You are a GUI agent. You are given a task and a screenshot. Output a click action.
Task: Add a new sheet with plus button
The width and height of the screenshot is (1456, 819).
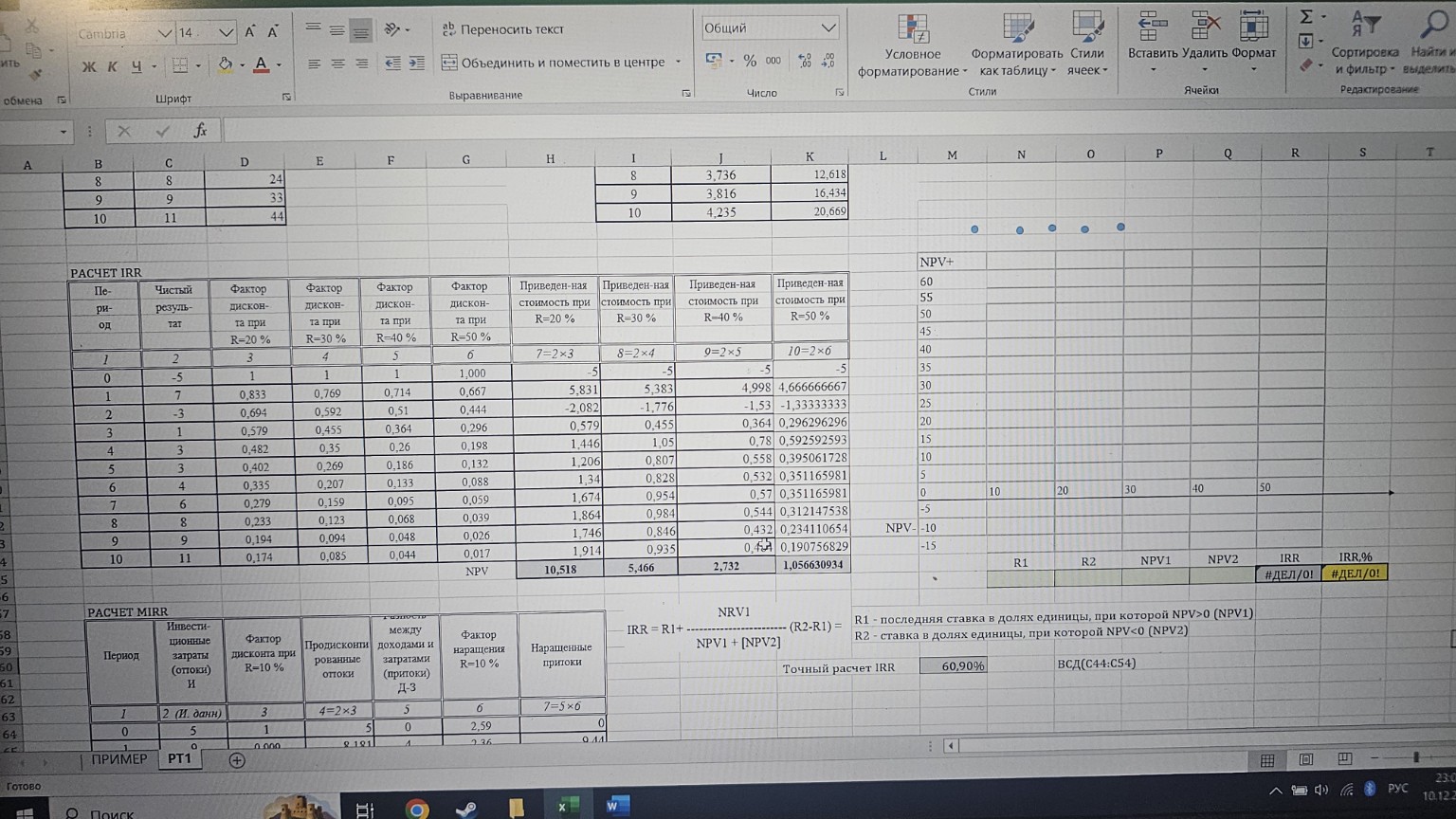[x=237, y=760]
